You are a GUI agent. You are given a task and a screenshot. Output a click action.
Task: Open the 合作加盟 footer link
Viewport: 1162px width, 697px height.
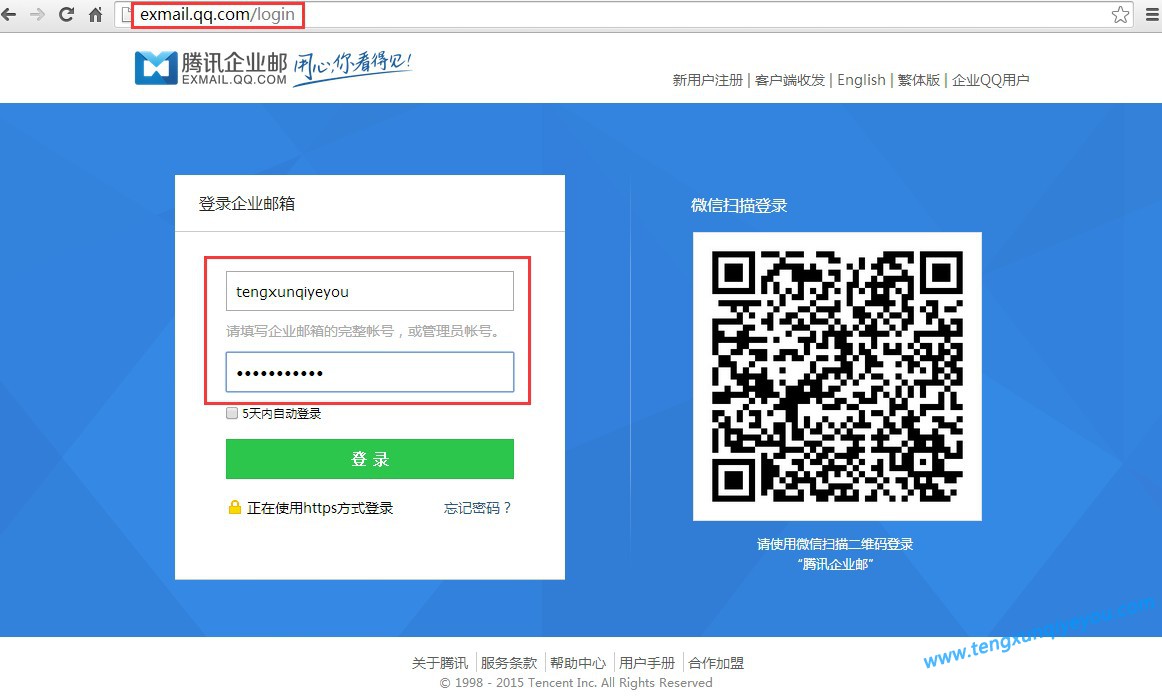[x=716, y=663]
